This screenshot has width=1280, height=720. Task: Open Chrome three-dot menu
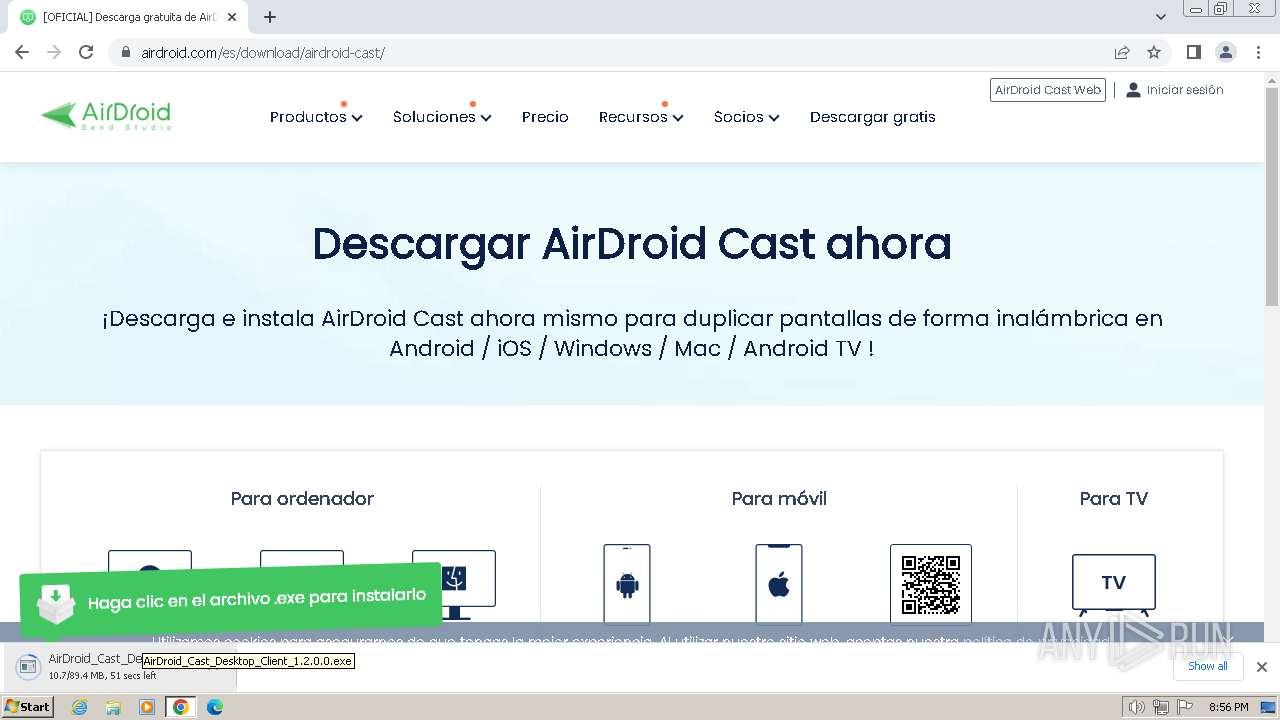point(1257,52)
